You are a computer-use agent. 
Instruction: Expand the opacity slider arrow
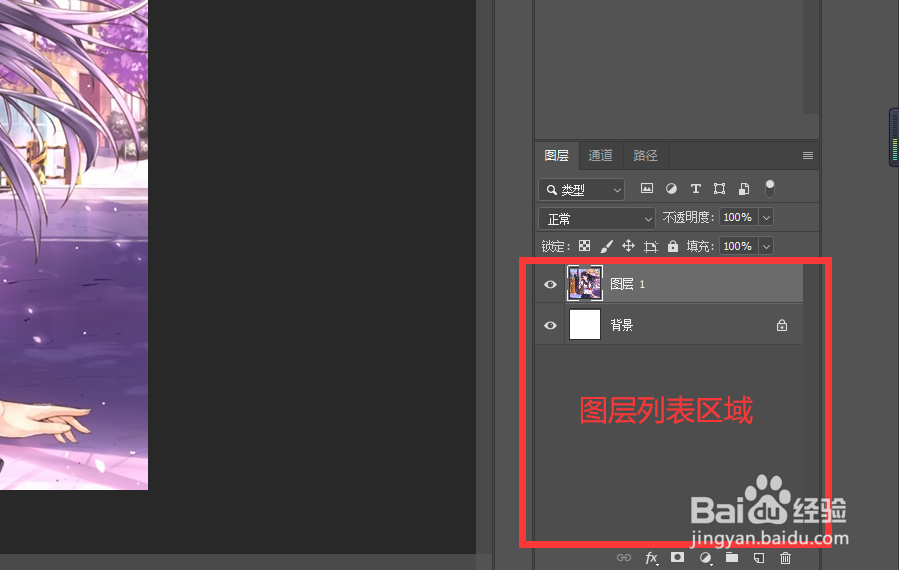(x=766, y=217)
